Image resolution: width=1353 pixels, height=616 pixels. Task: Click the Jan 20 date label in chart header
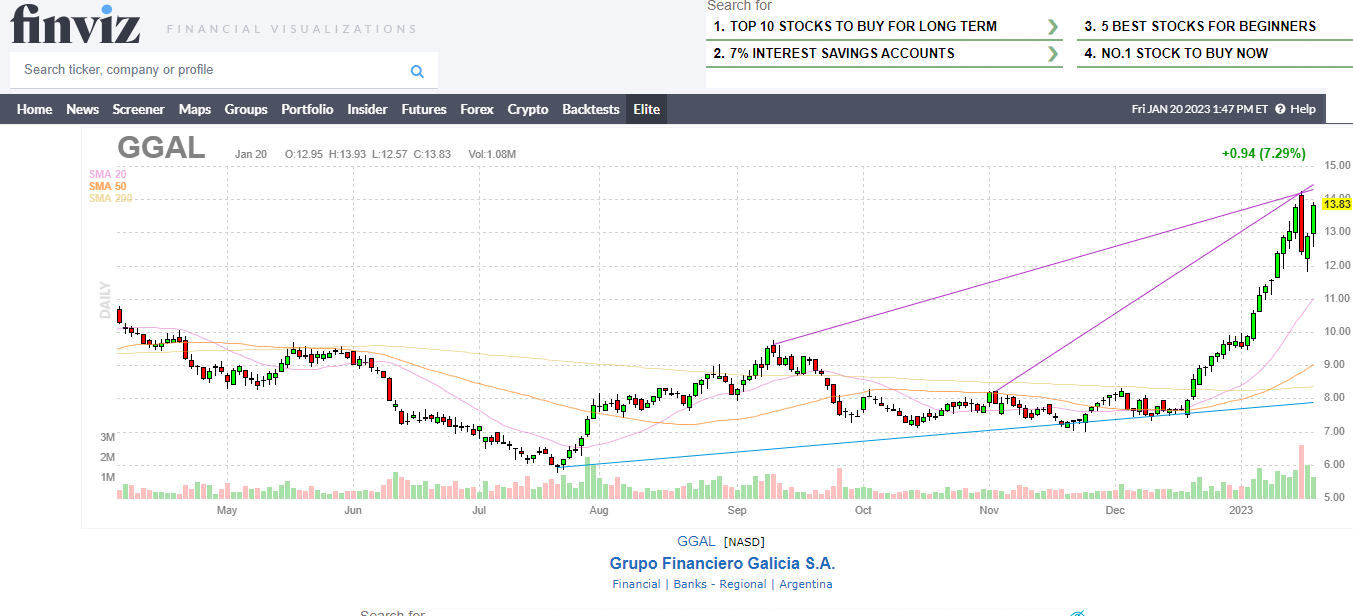[251, 155]
